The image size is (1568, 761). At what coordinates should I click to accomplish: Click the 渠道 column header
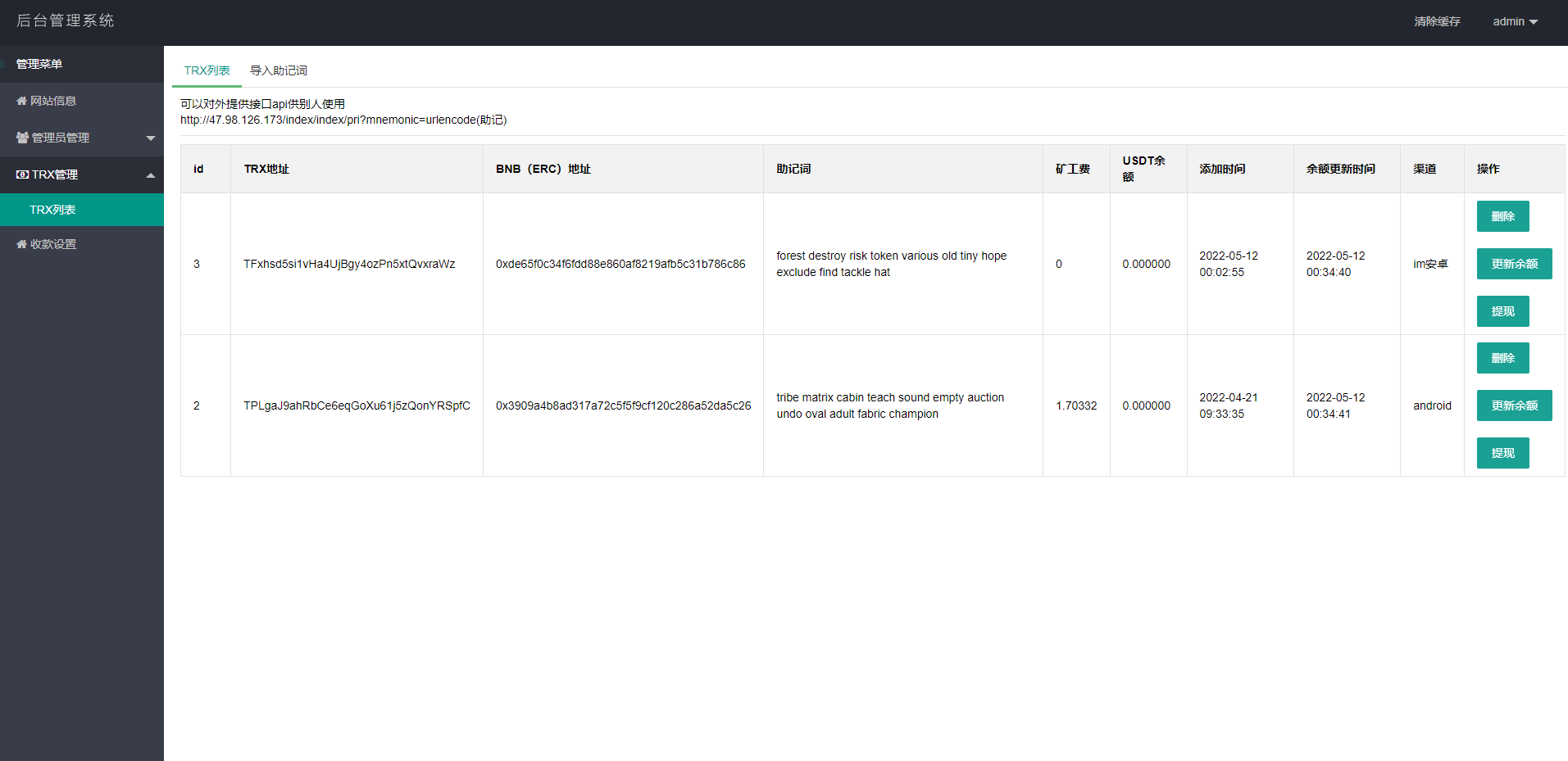click(x=1425, y=169)
